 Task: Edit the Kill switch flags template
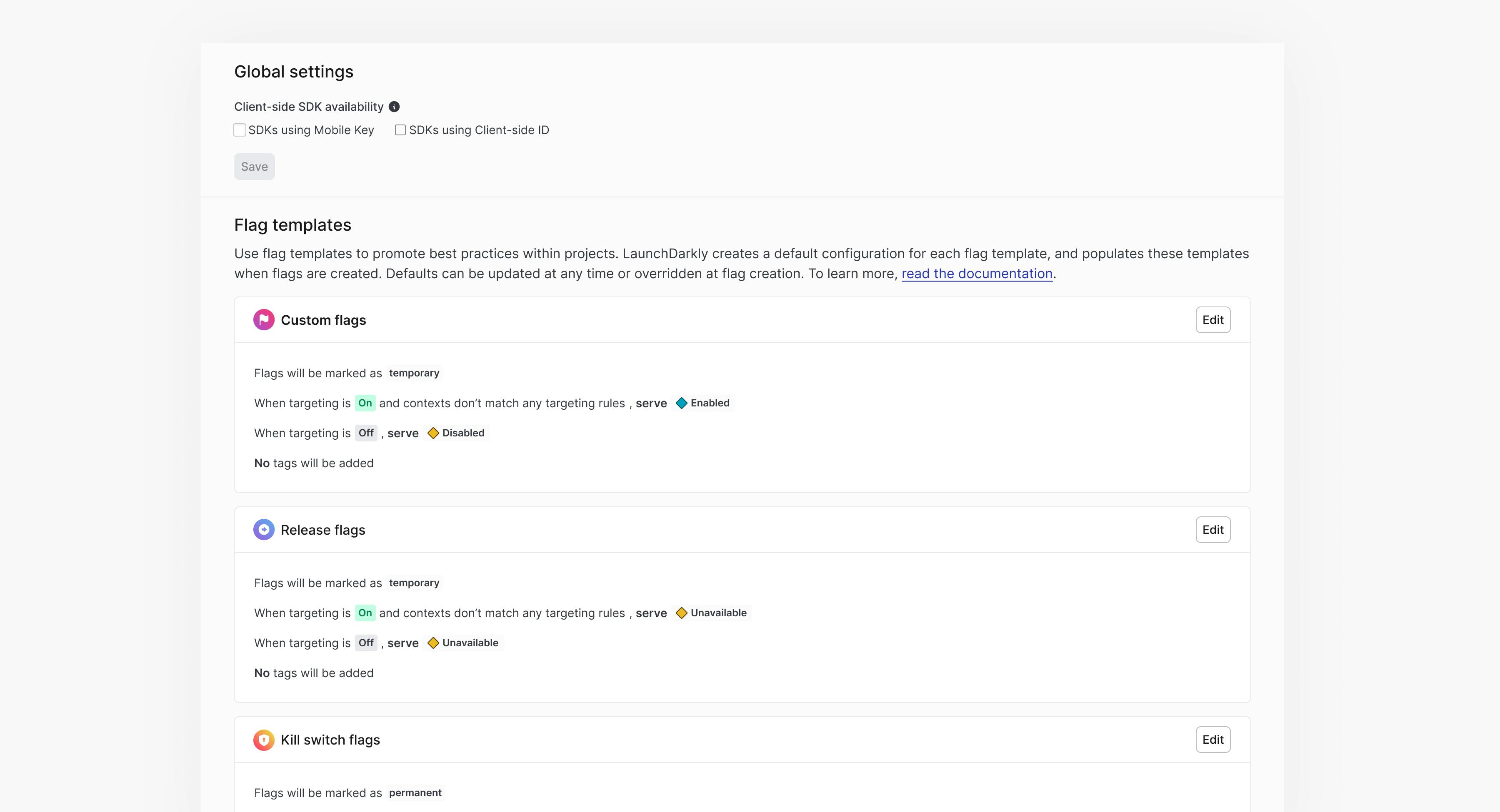click(x=1212, y=740)
